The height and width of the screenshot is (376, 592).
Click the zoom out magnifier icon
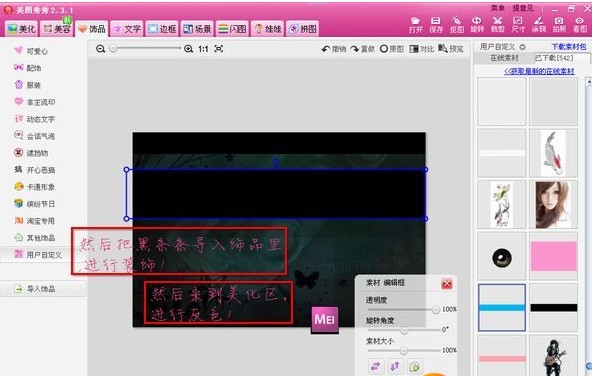100,49
